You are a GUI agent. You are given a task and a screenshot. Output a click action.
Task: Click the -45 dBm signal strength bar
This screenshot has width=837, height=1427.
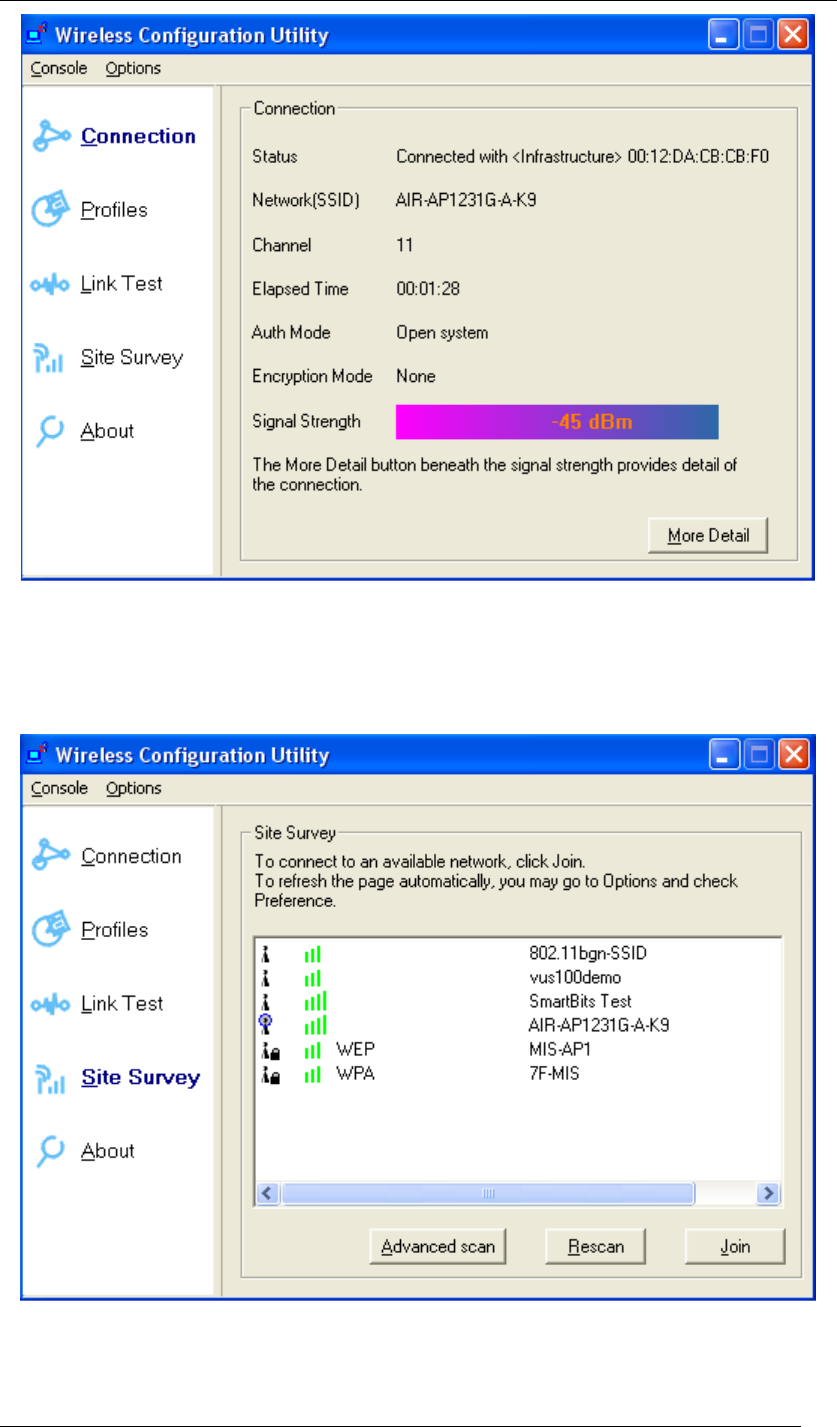pyautogui.click(x=557, y=422)
